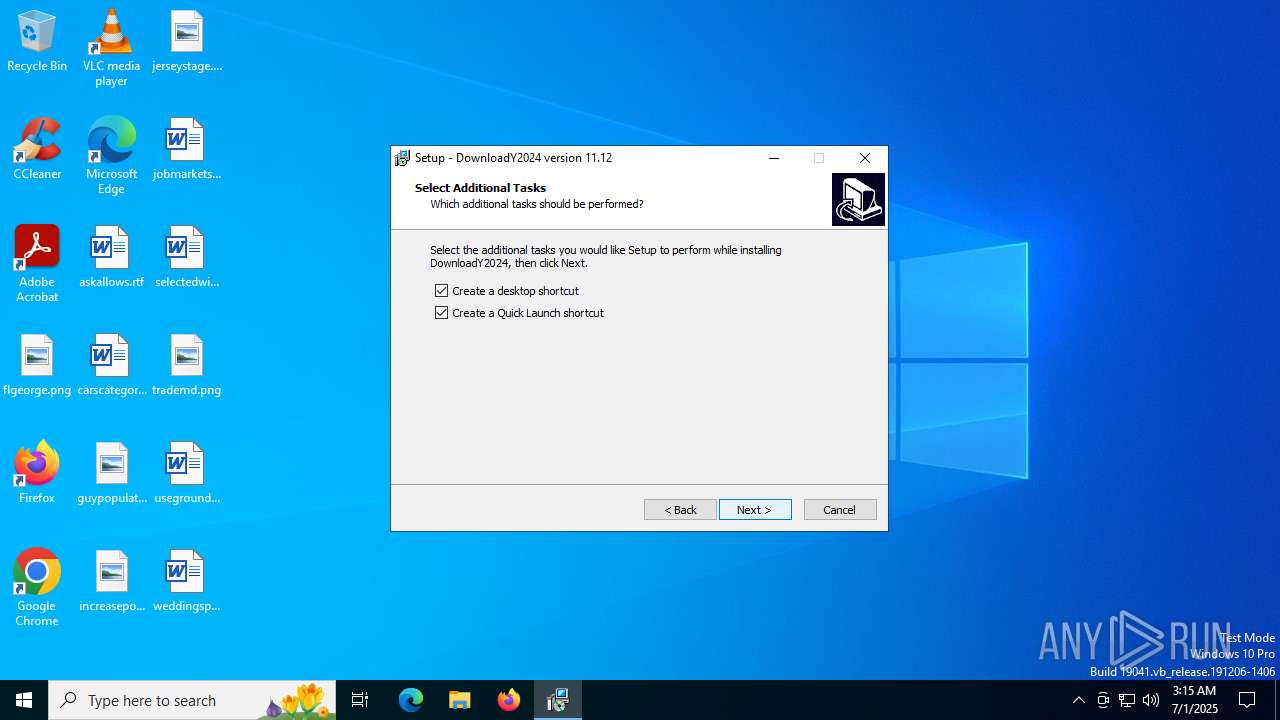Select the Recycle Bin desktop icon

click(37, 42)
